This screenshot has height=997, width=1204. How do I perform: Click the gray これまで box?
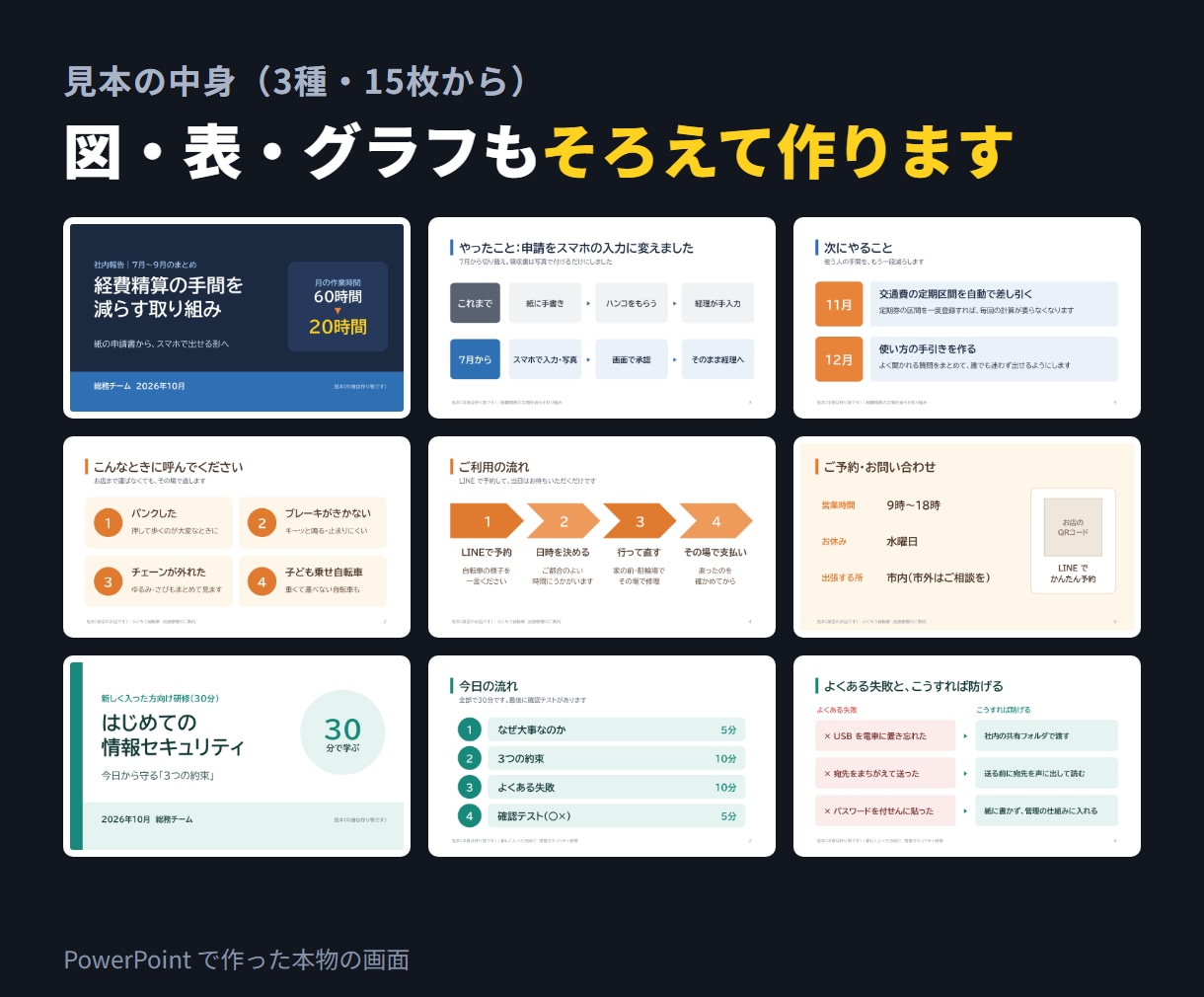point(475,303)
